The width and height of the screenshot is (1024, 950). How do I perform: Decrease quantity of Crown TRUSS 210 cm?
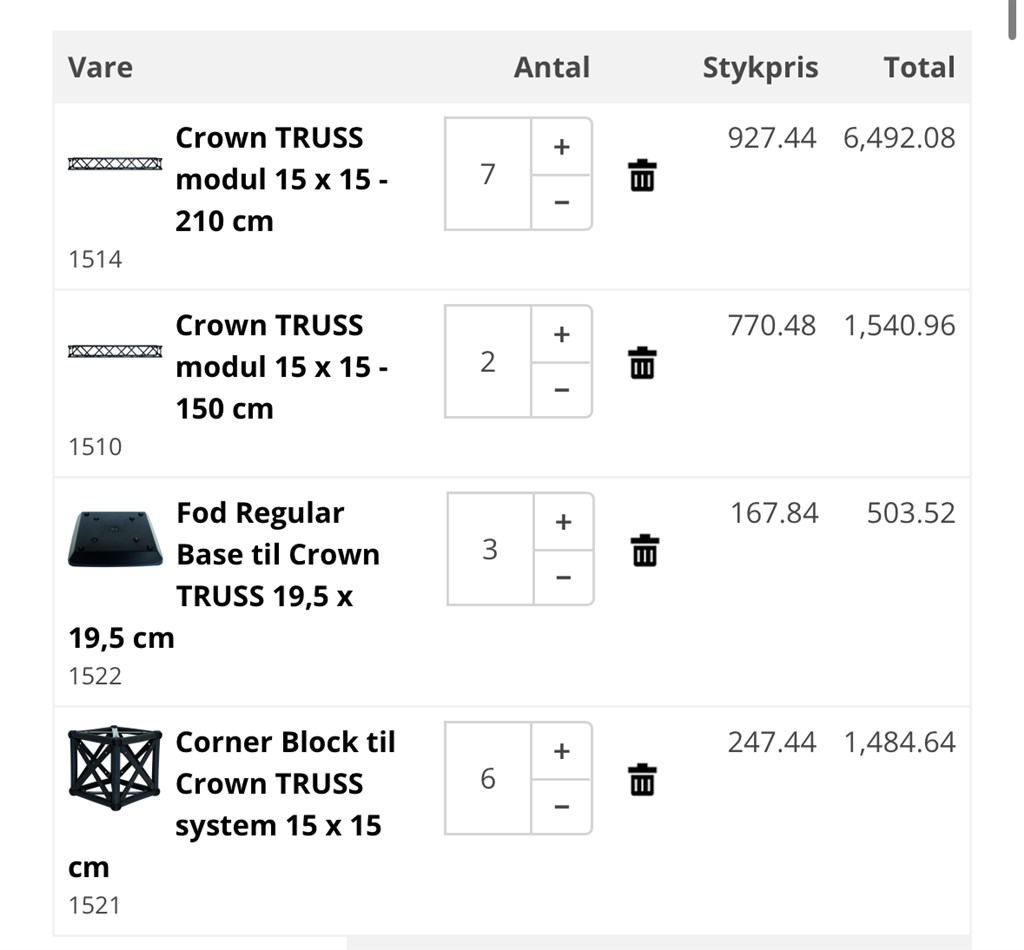coord(562,202)
